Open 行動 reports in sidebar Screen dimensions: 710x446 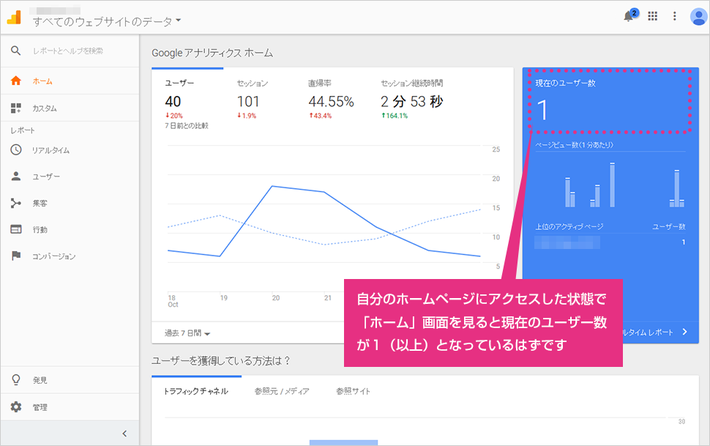70,230
